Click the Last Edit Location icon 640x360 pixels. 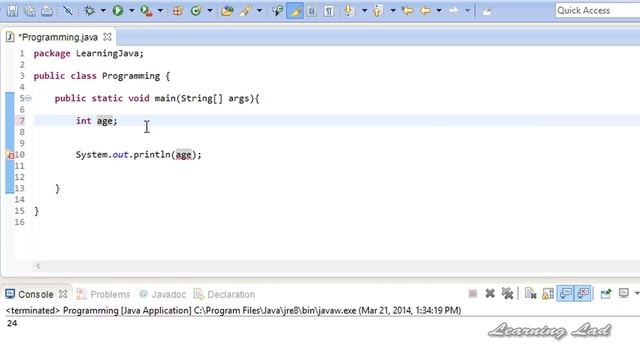point(407,11)
